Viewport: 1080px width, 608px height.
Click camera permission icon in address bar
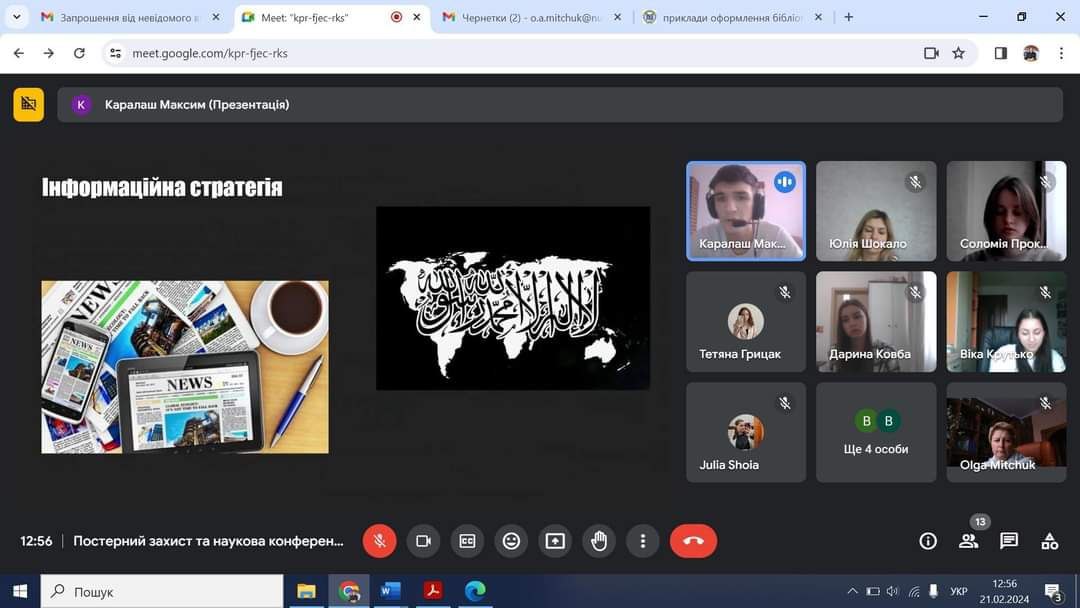tap(931, 53)
